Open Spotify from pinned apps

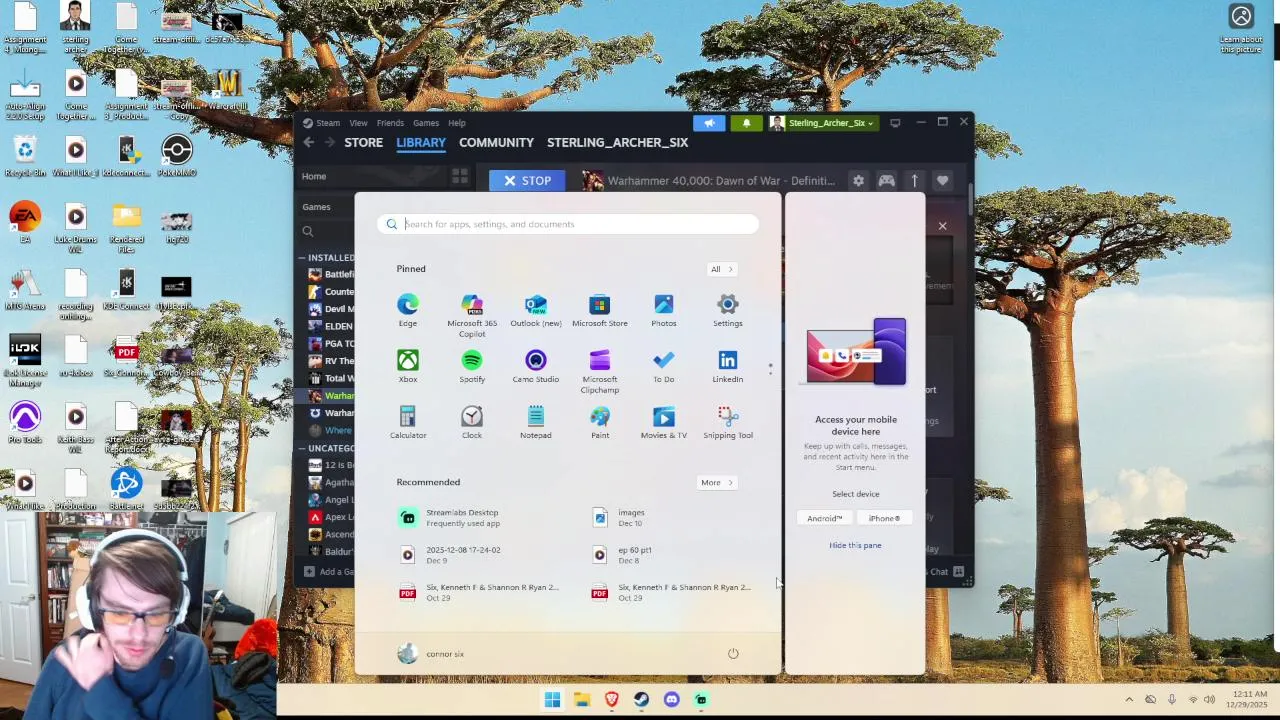[x=472, y=366]
